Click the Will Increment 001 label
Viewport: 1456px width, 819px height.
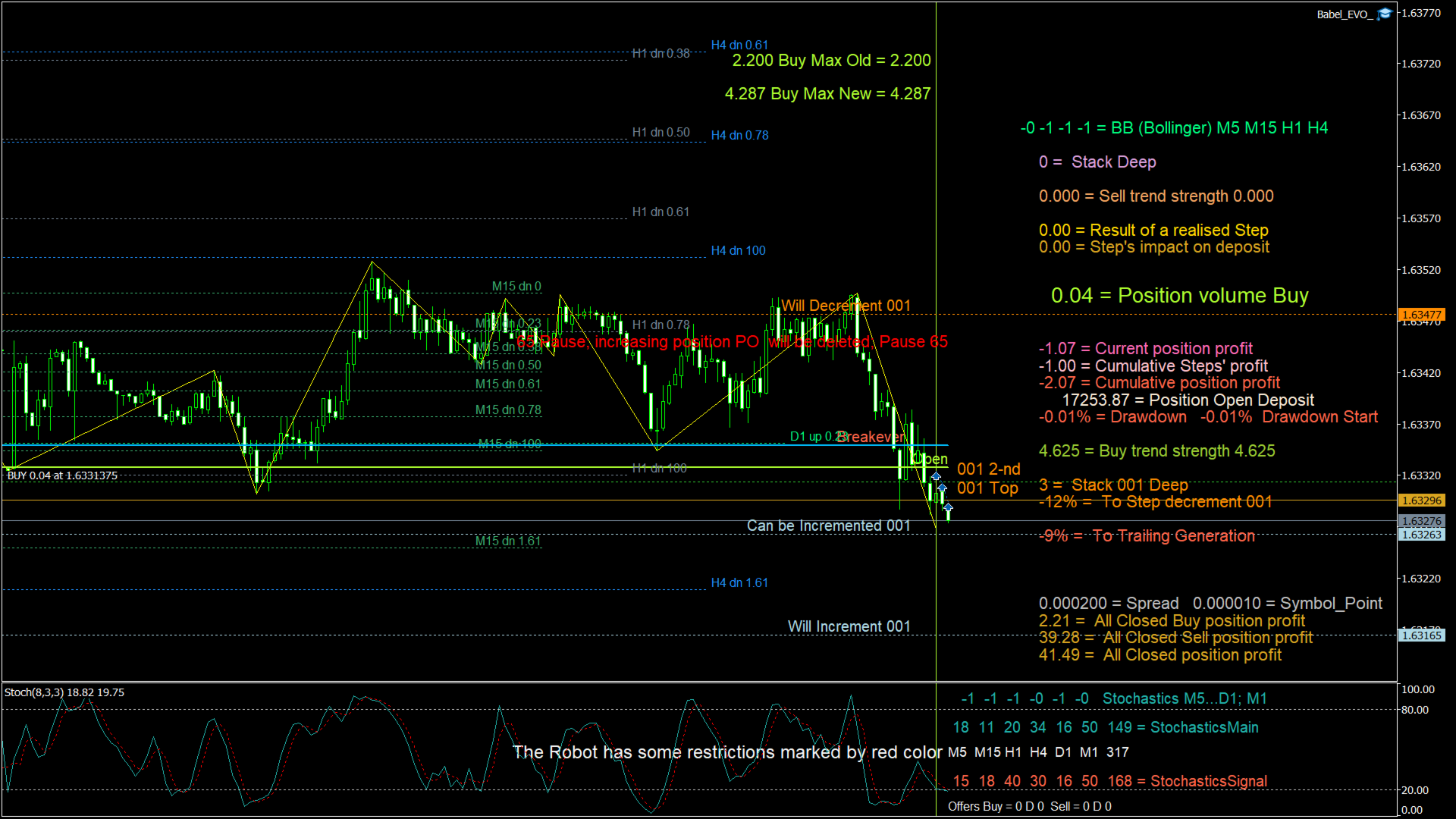click(849, 627)
